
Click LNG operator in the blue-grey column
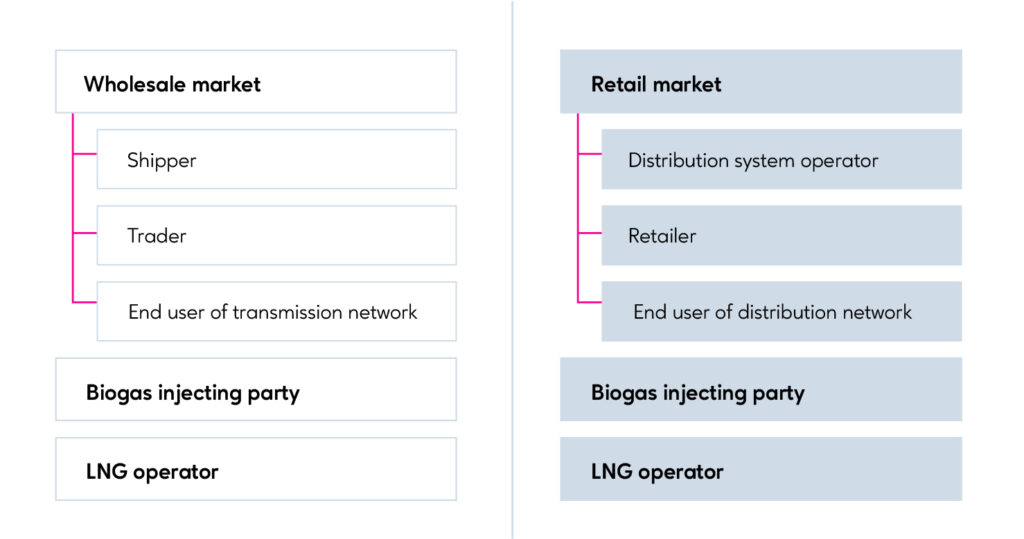click(760, 469)
